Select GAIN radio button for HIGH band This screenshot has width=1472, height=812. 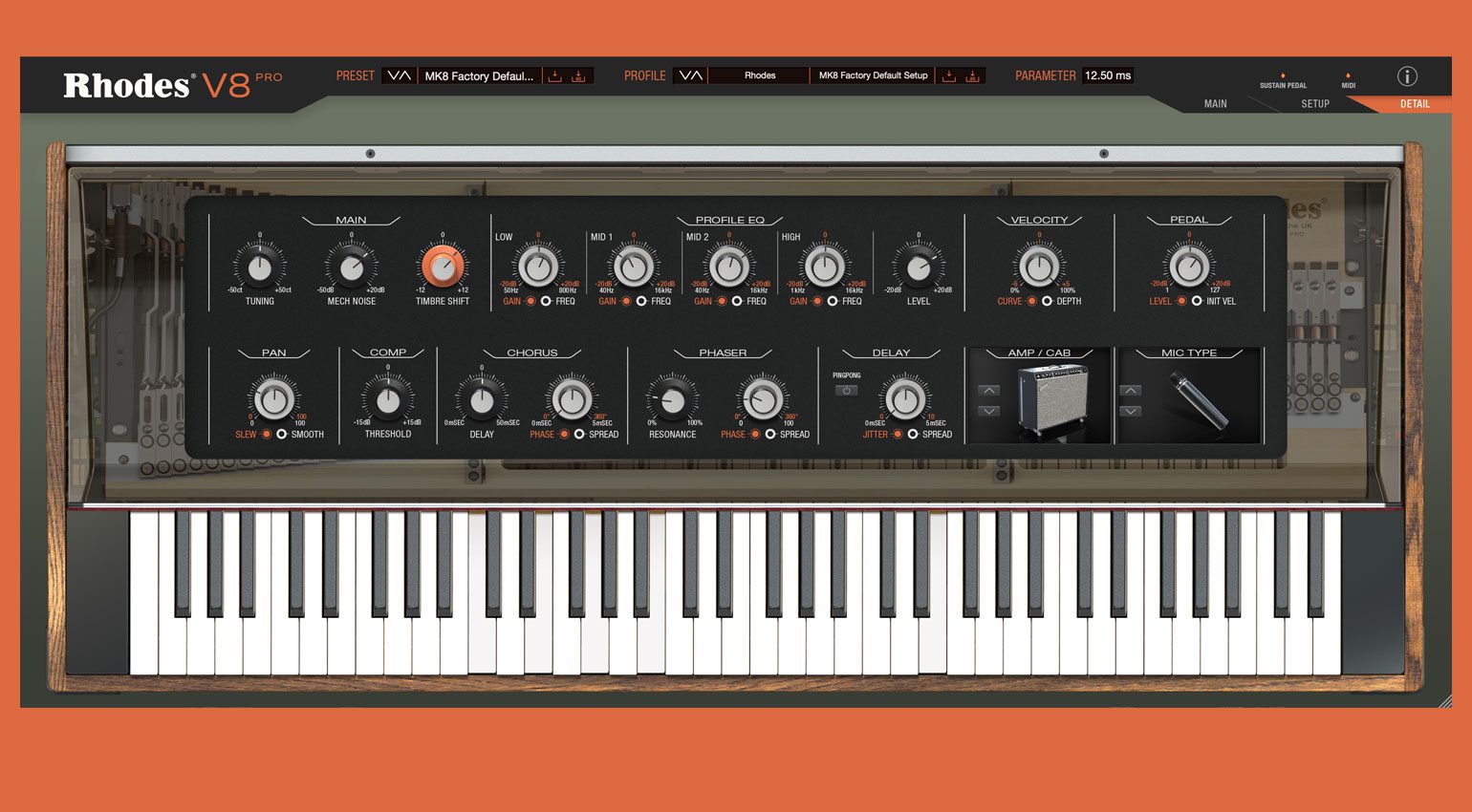tap(817, 301)
